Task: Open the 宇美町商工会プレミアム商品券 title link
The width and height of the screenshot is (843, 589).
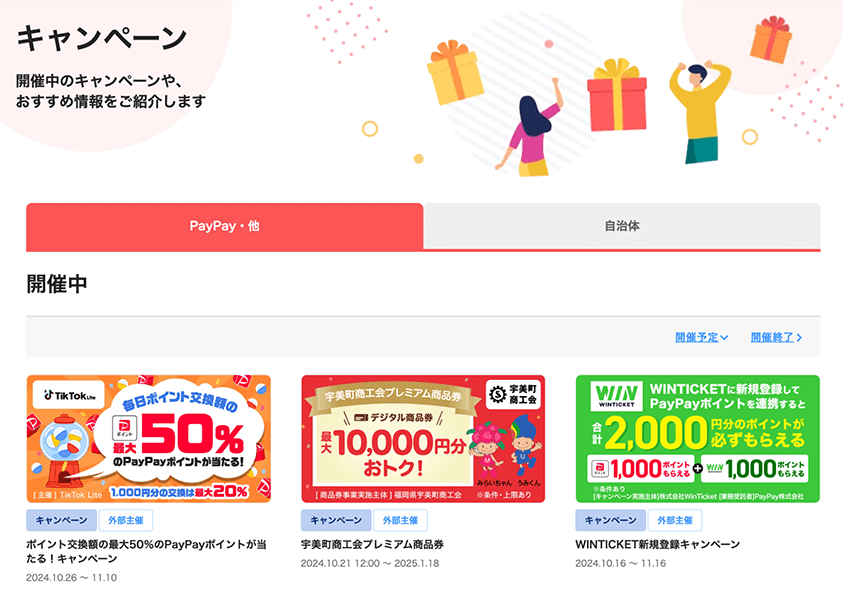Action: 372,544
